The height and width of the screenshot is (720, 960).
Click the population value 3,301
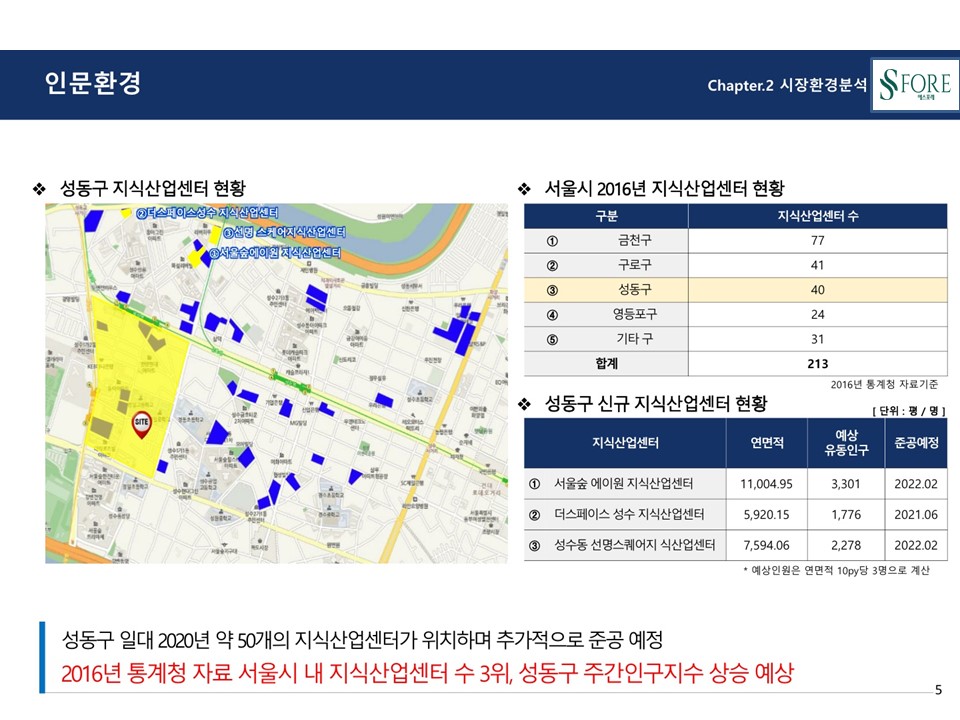pyautogui.click(x=846, y=484)
